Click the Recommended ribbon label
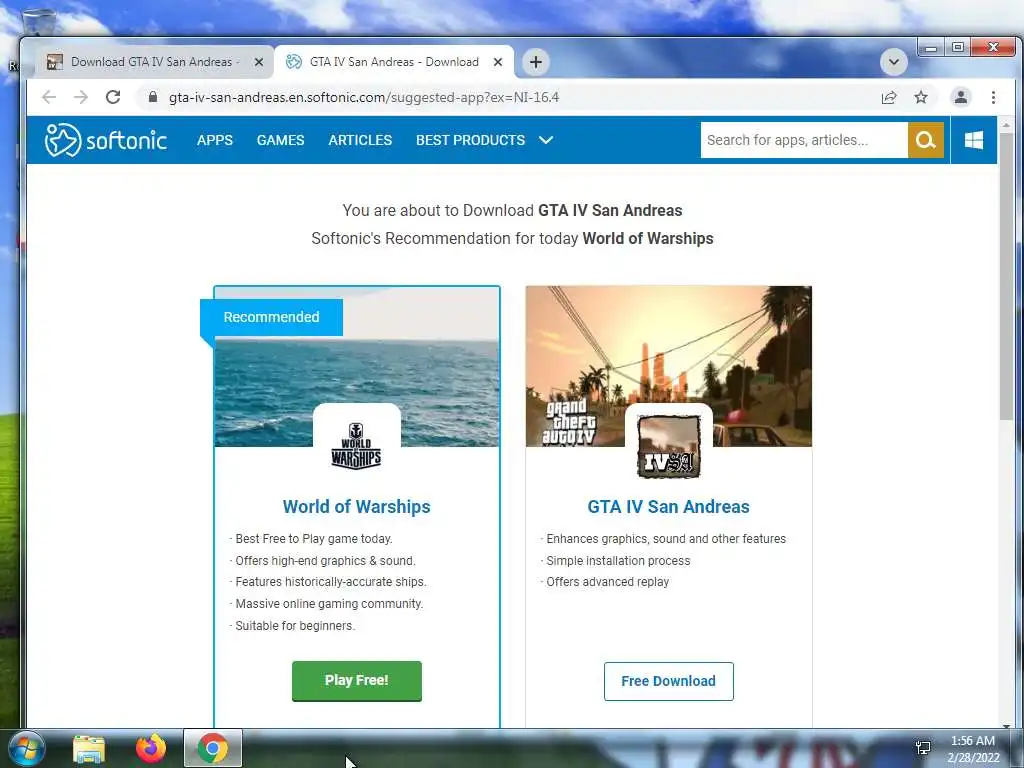 tap(271, 317)
